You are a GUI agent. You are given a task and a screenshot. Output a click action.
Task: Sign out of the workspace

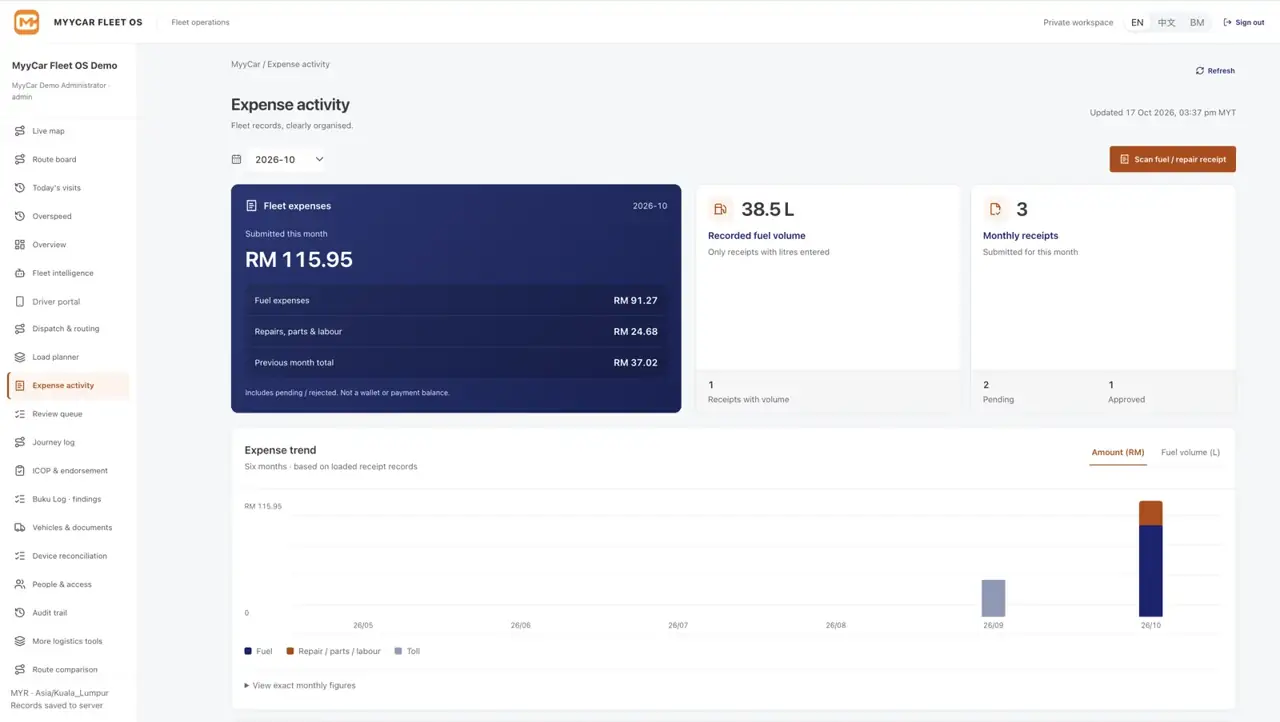click(1244, 23)
